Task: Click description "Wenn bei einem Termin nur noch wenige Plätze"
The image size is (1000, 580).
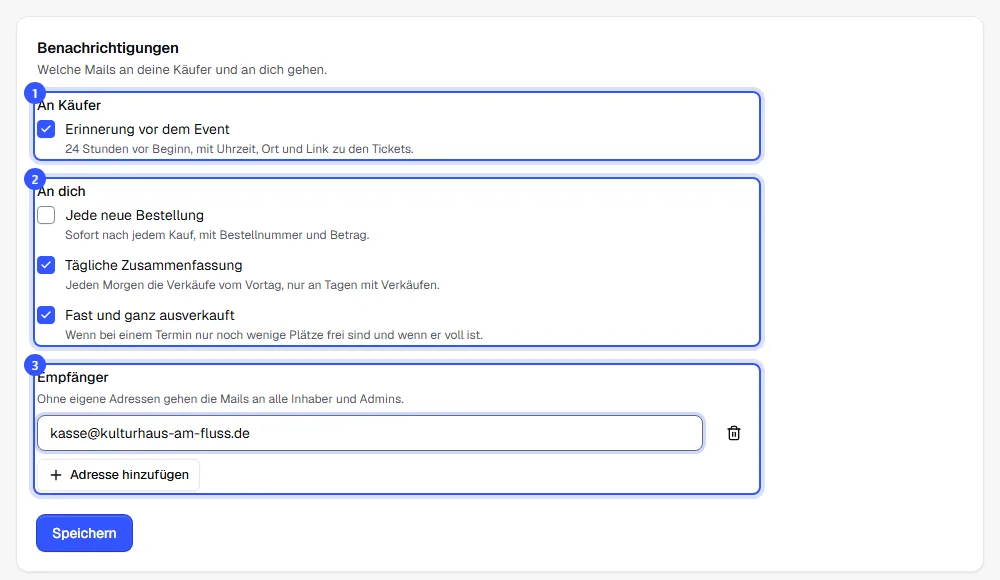Action: coord(274,334)
